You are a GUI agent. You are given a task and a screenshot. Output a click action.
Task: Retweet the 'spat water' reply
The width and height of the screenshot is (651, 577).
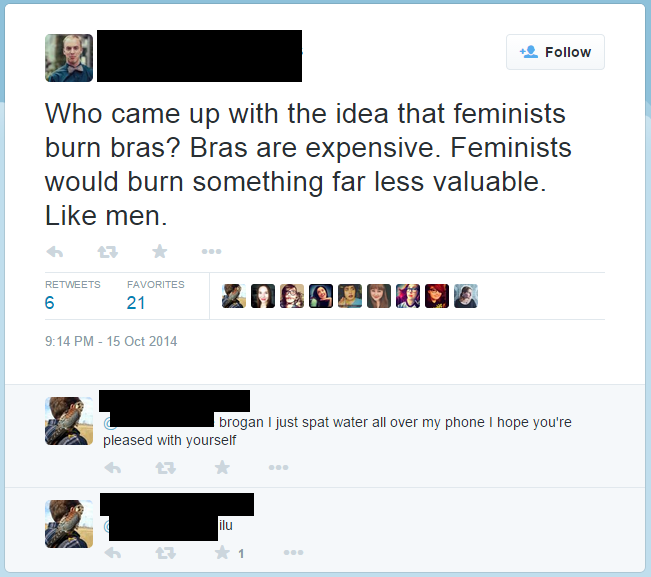coord(166,468)
